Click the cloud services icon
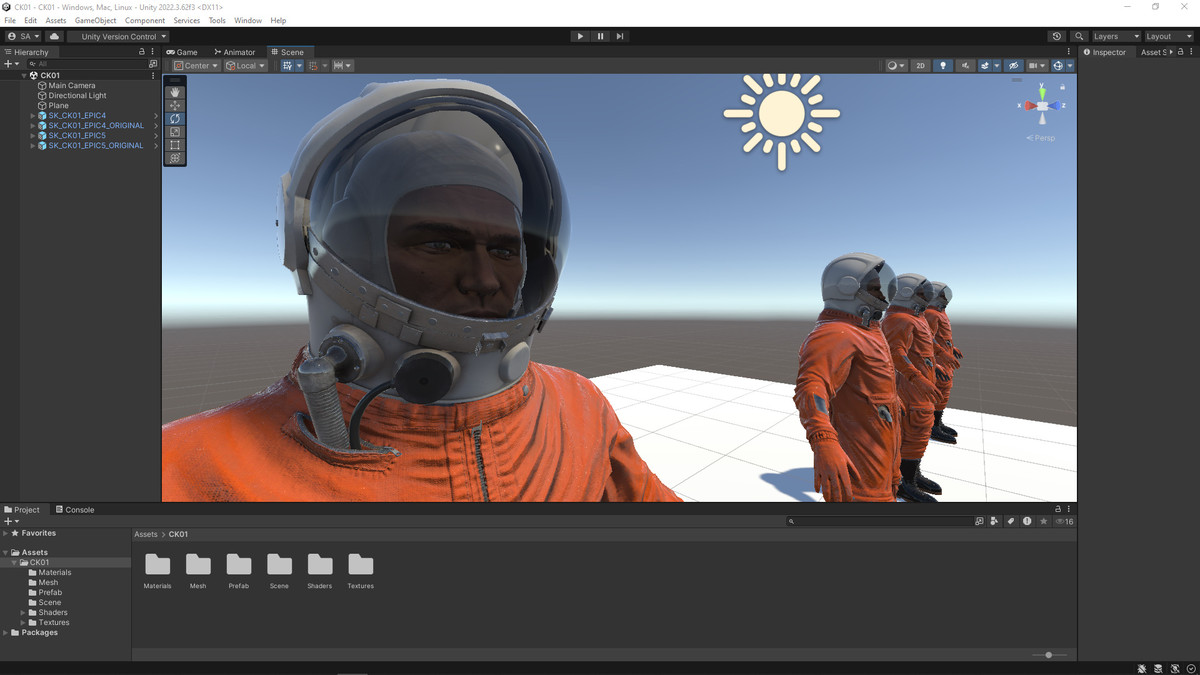This screenshot has width=1200, height=675. pos(55,36)
